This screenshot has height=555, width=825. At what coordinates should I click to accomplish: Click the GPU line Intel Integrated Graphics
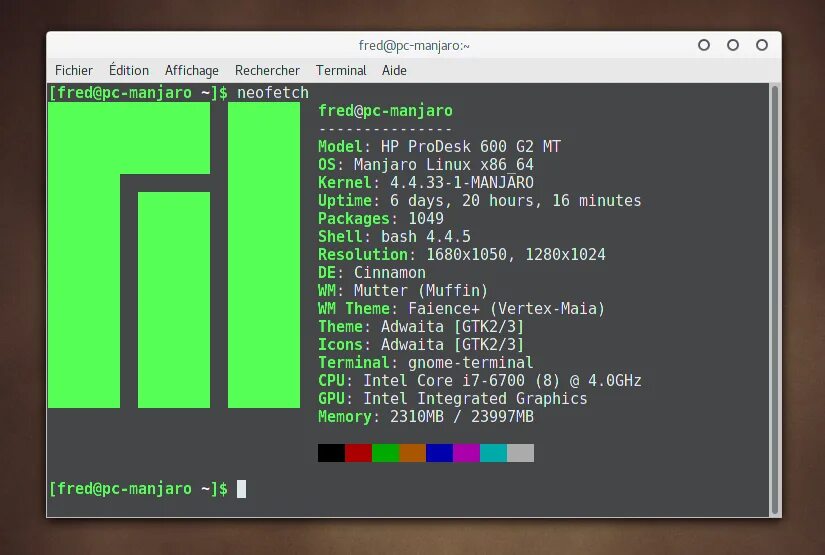point(452,399)
